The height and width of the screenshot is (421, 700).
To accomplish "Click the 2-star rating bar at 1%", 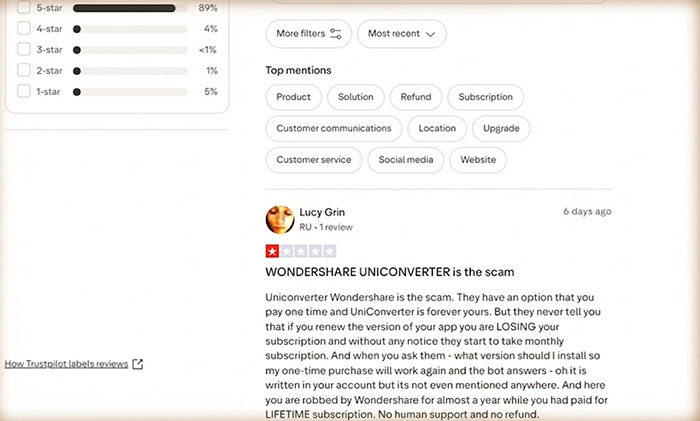I will (130, 71).
